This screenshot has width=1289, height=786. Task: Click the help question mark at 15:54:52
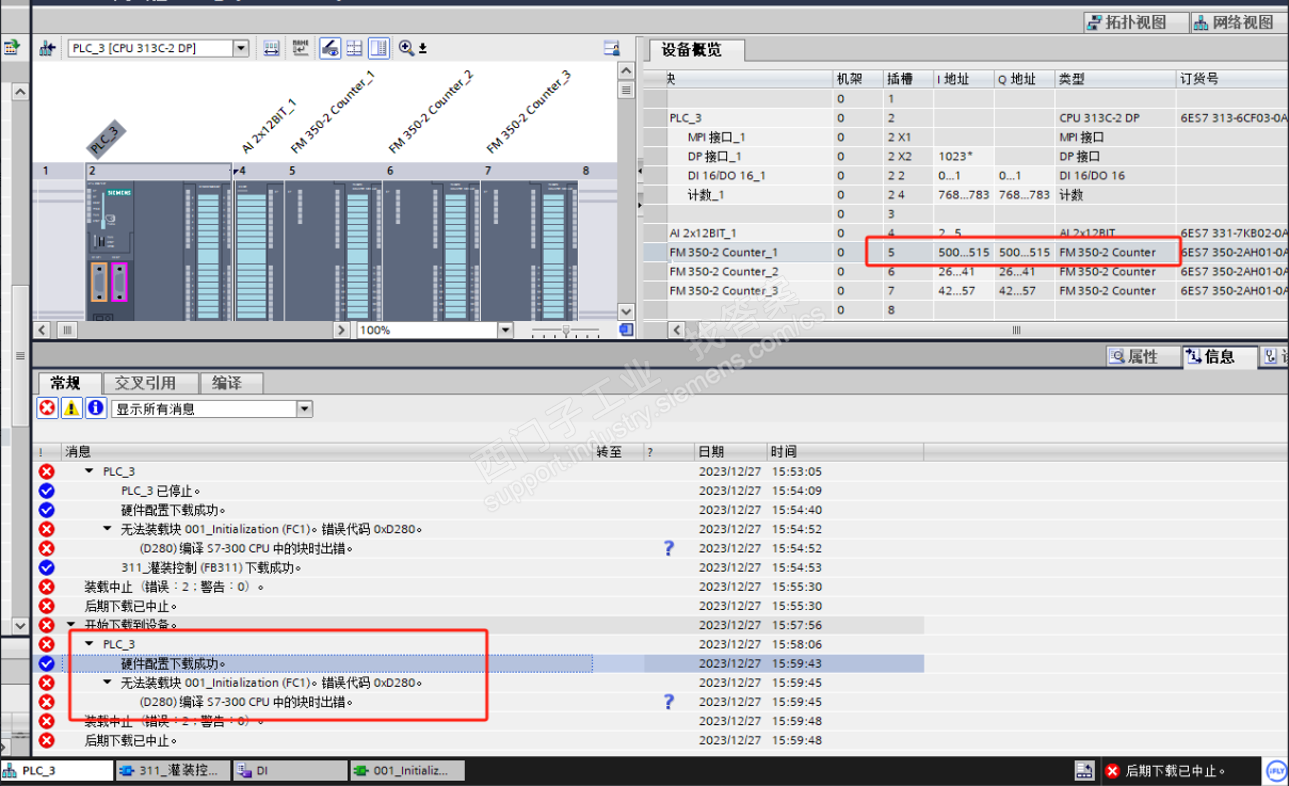(669, 548)
